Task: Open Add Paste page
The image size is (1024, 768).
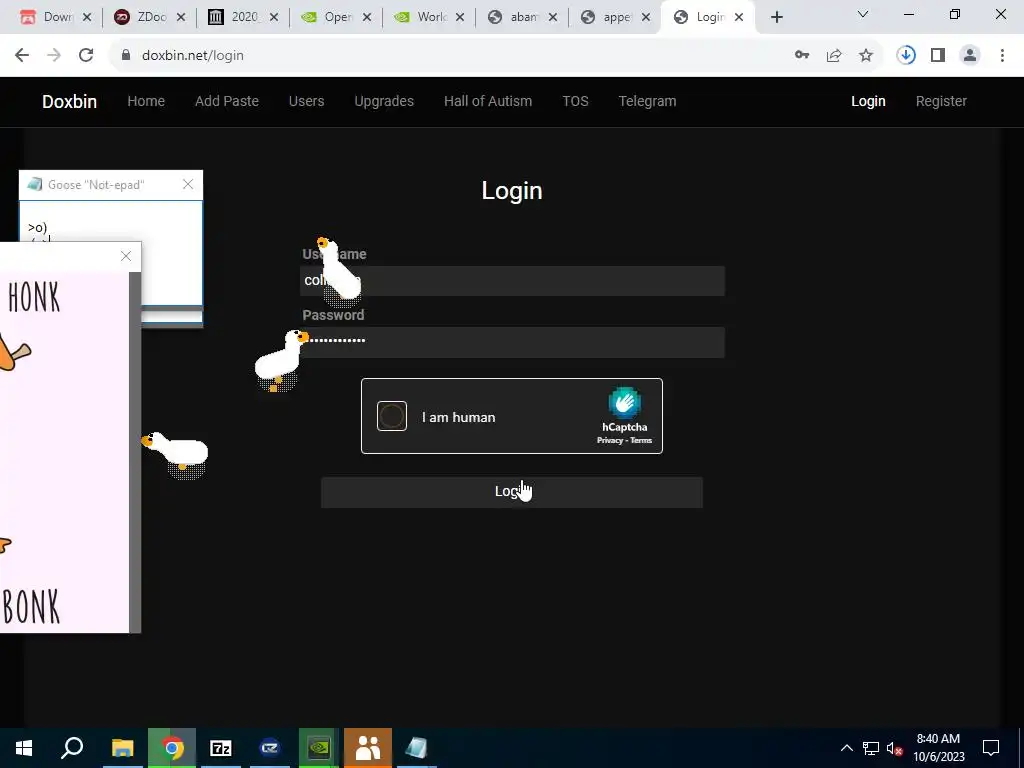Action: click(x=227, y=101)
